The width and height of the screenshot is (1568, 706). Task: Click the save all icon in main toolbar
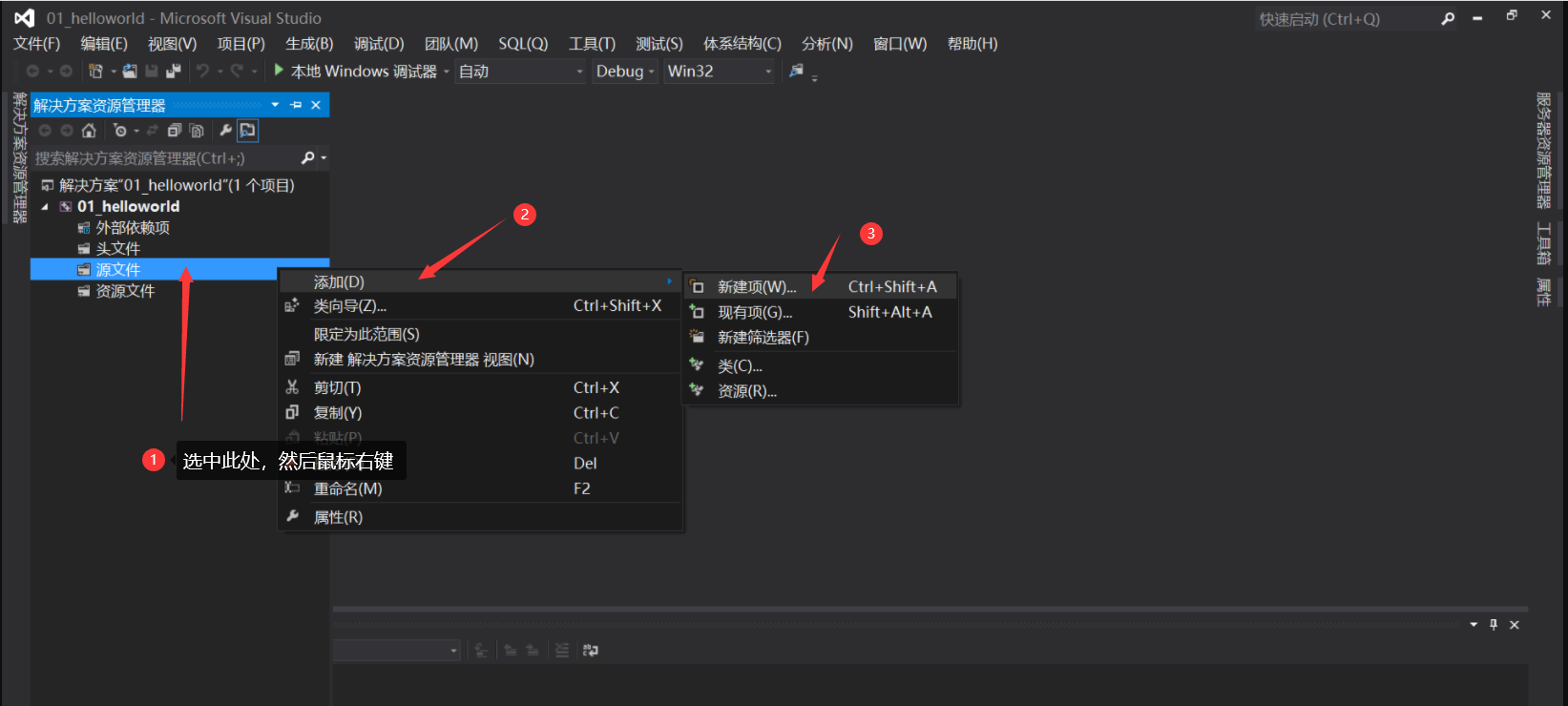click(173, 72)
